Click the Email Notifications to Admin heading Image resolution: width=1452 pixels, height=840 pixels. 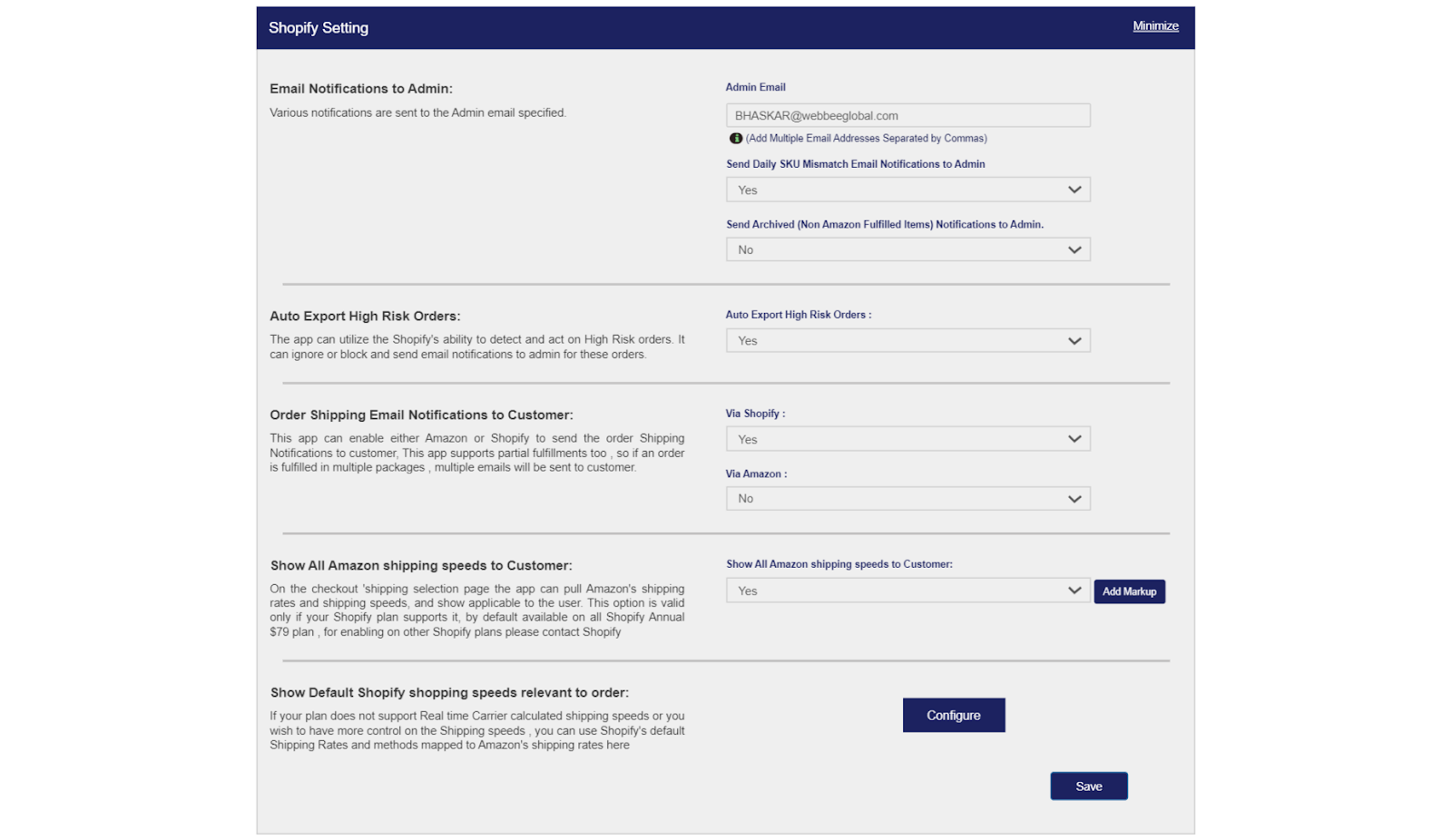(x=361, y=89)
